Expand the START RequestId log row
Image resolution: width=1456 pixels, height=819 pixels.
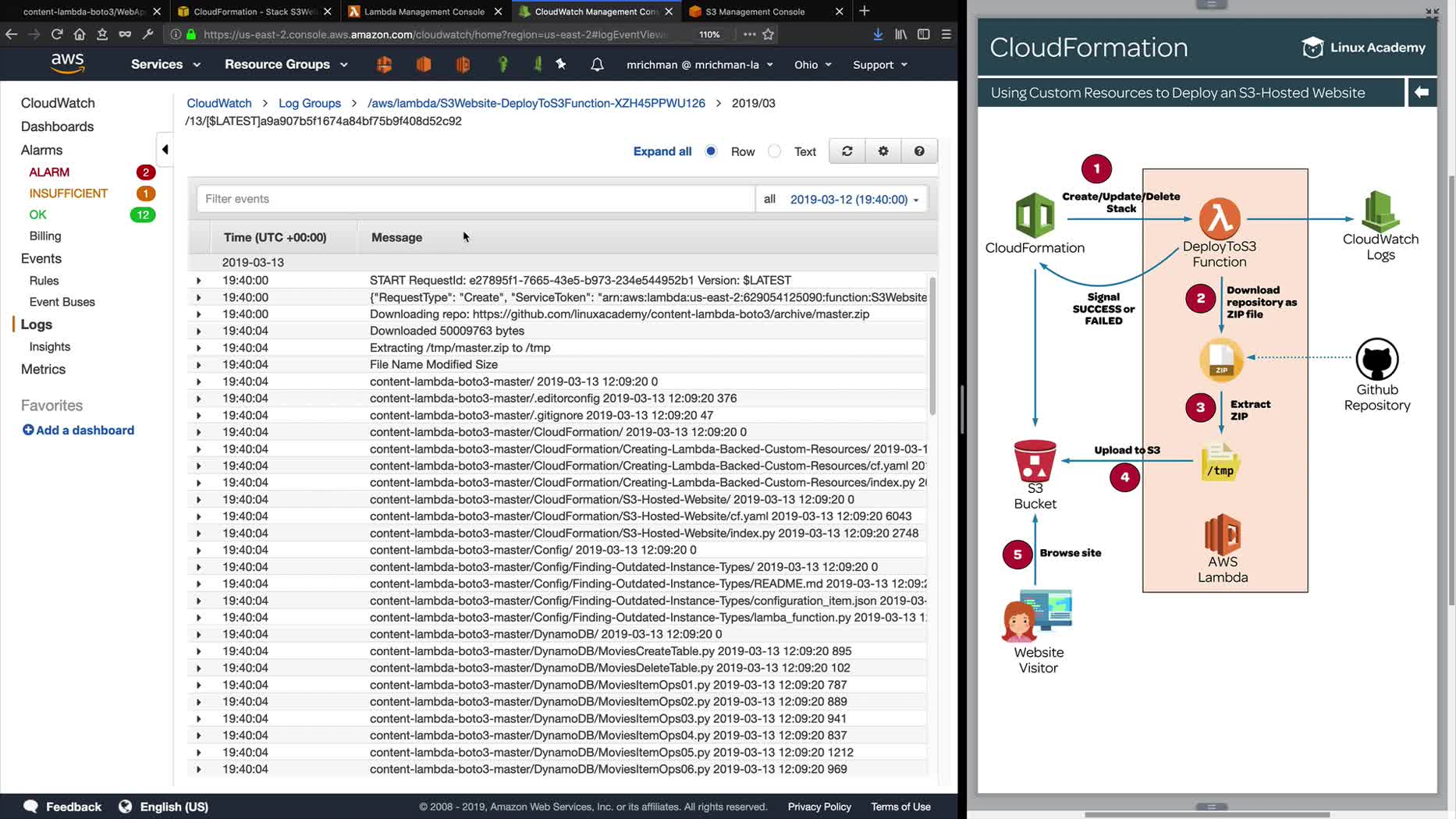[198, 281]
